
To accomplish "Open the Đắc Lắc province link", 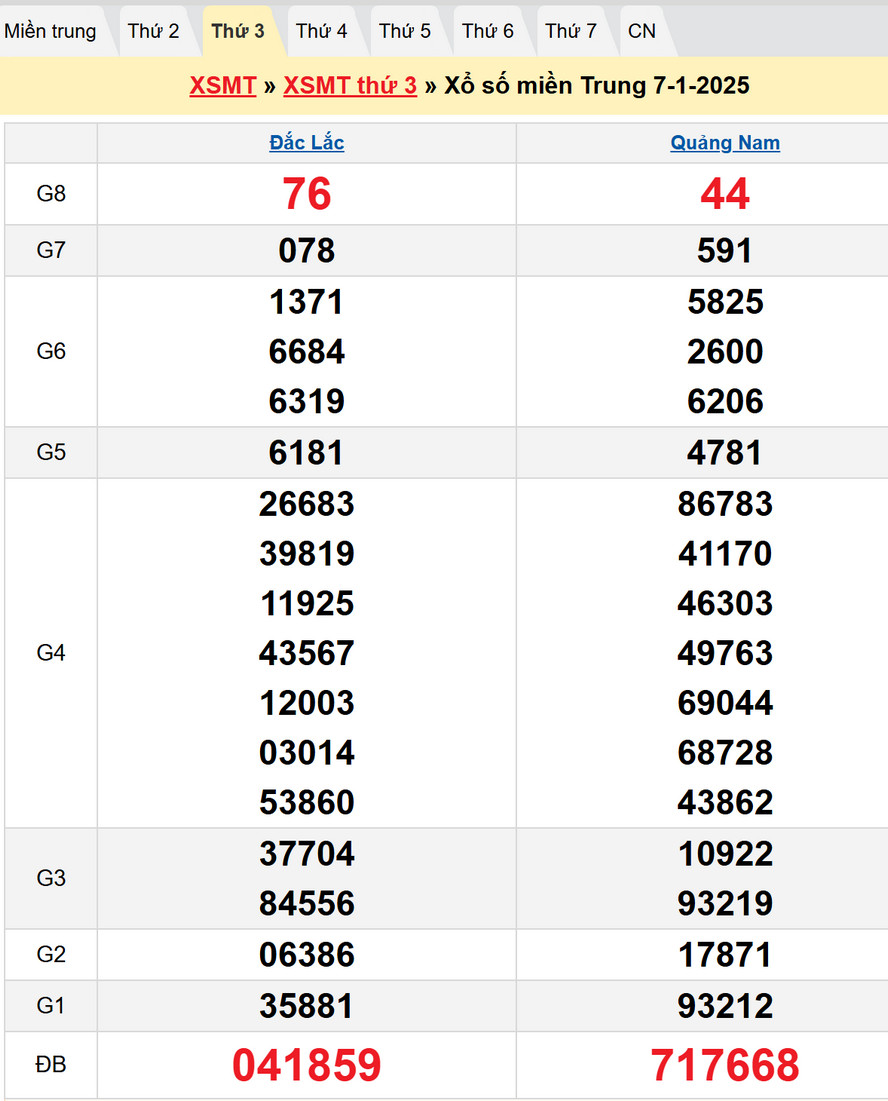I will (307, 143).
